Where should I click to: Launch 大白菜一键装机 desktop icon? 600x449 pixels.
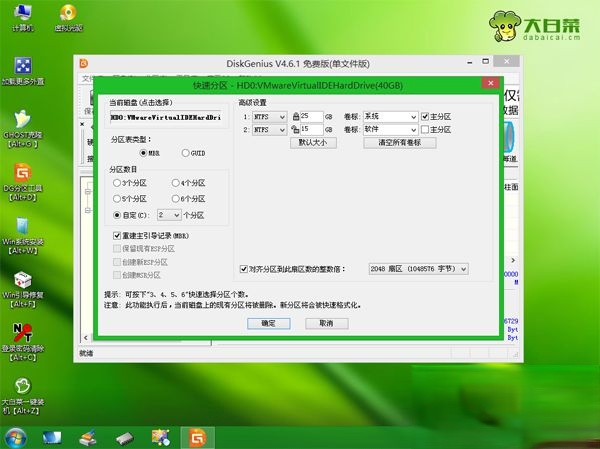[x=23, y=396]
